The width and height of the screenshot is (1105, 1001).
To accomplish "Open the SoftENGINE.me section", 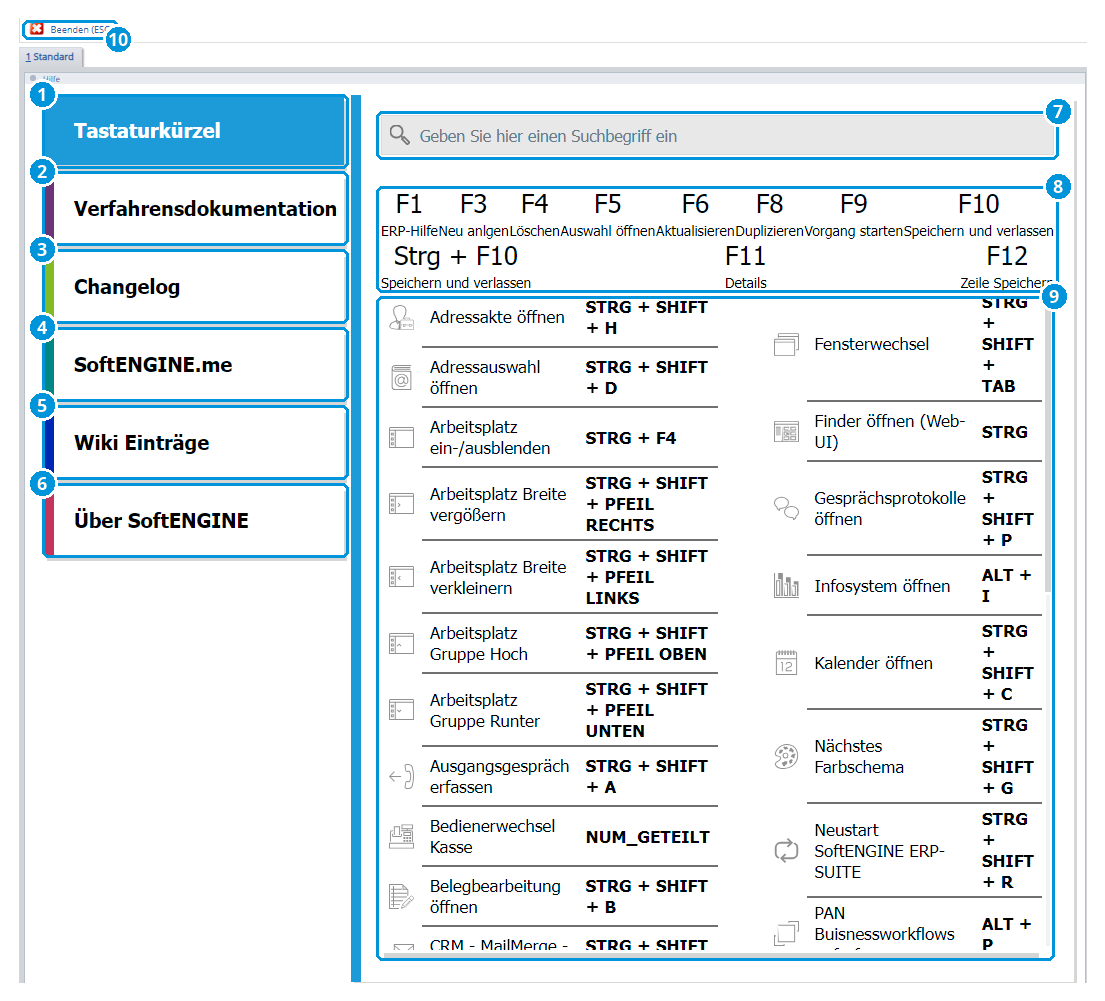I will click(195, 364).
